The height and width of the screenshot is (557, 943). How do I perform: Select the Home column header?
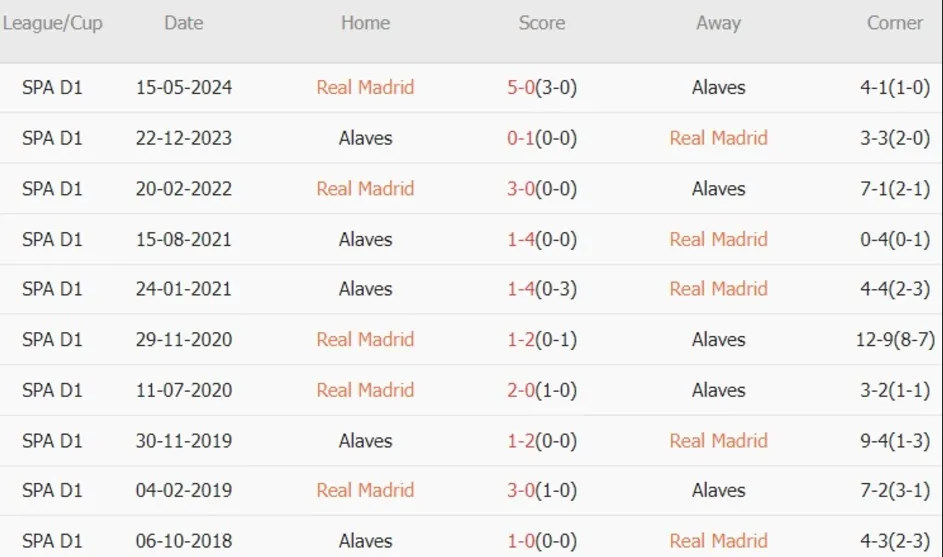(x=365, y=23)
